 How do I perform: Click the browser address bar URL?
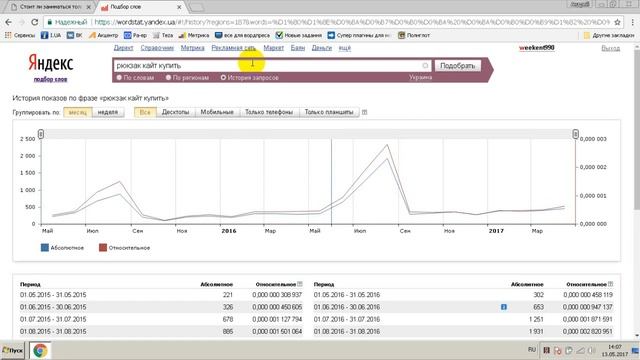coord(352,22)
